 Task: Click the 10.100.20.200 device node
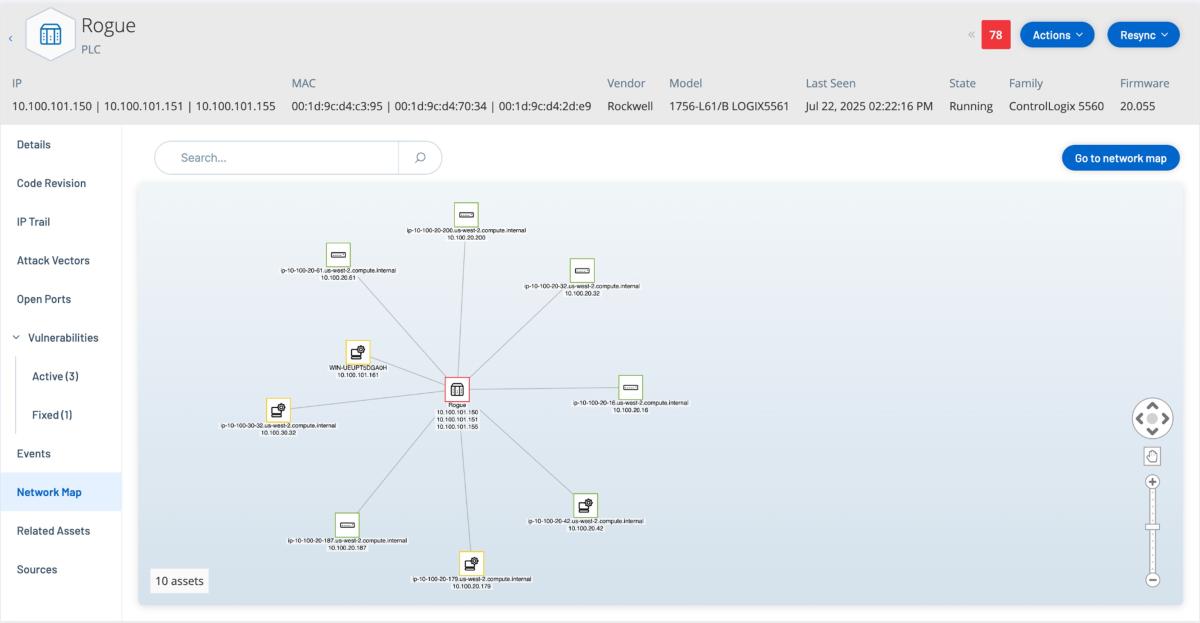pos(466,214)
